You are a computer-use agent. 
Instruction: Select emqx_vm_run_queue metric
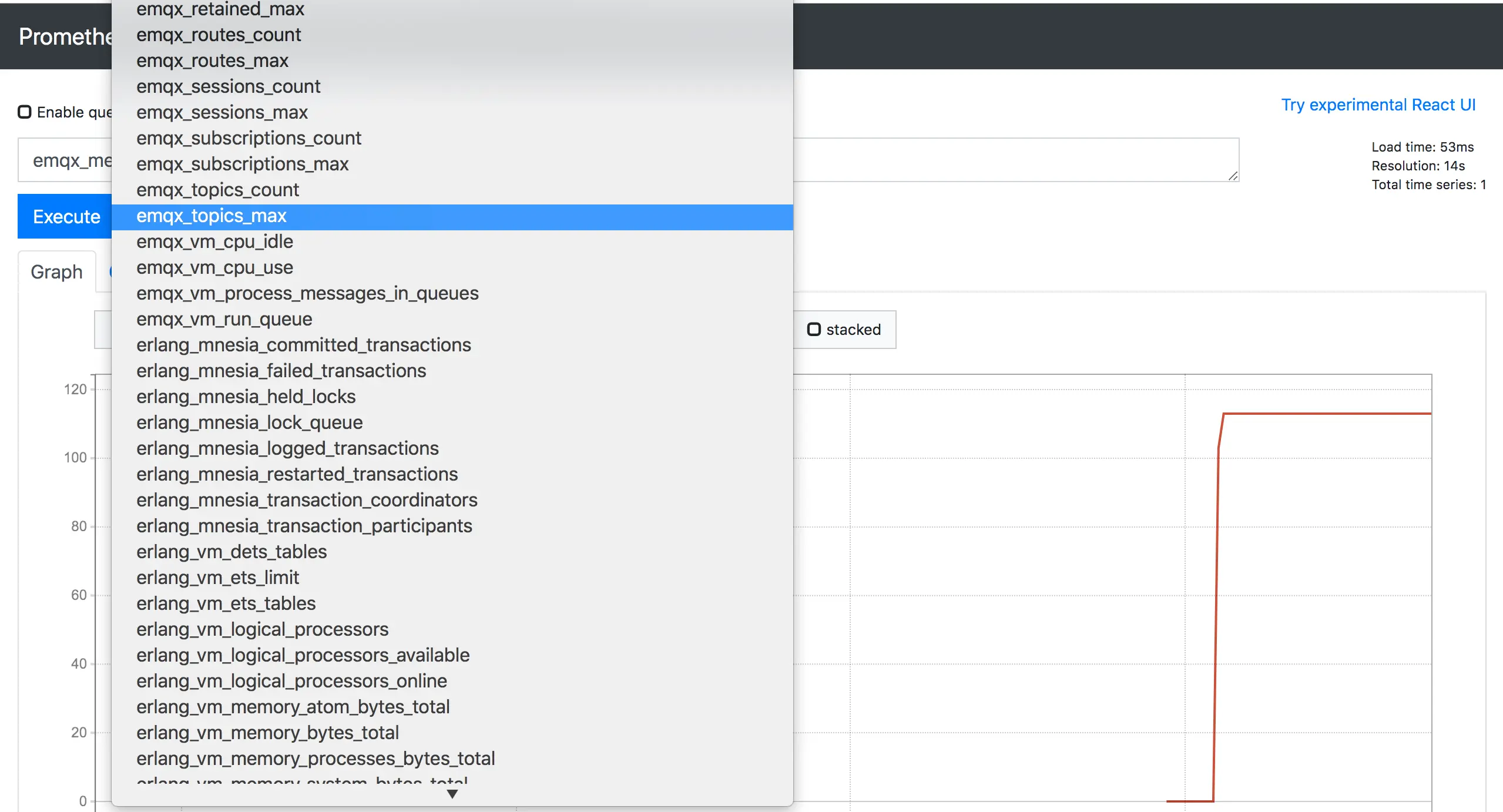tap(224, 320)
